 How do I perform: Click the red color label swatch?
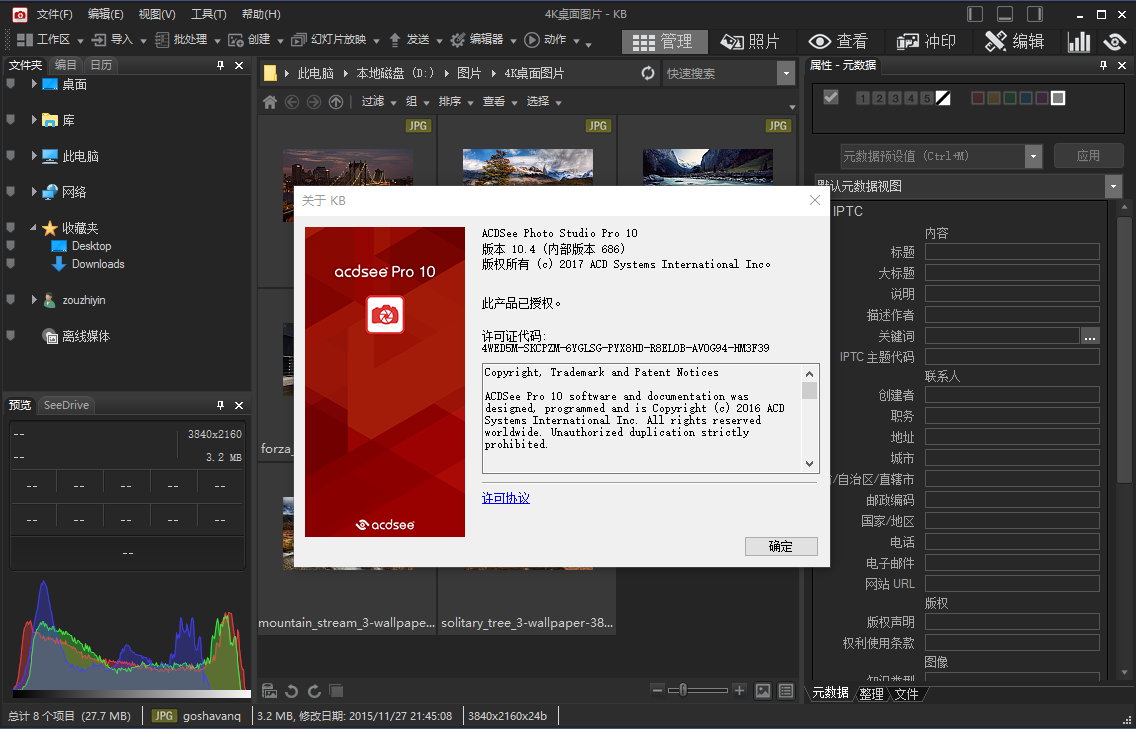(x=978, y=98)
